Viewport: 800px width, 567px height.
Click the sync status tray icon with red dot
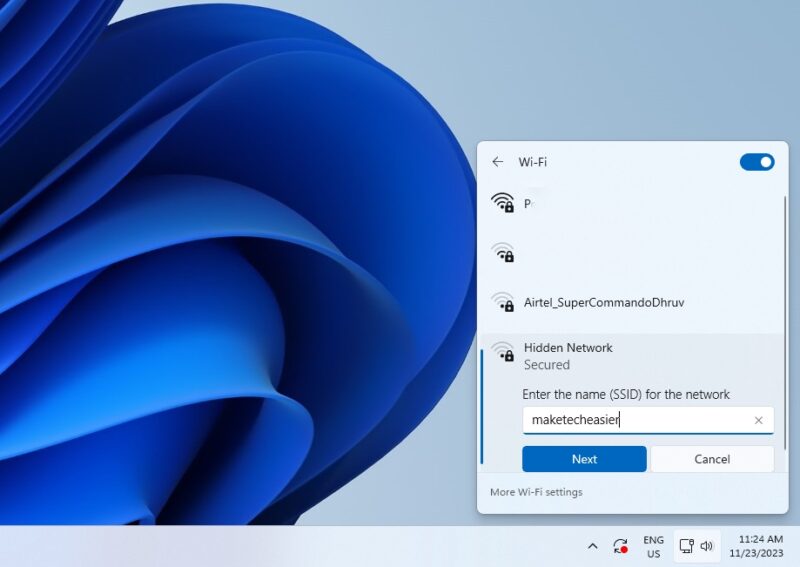point(620,546)
